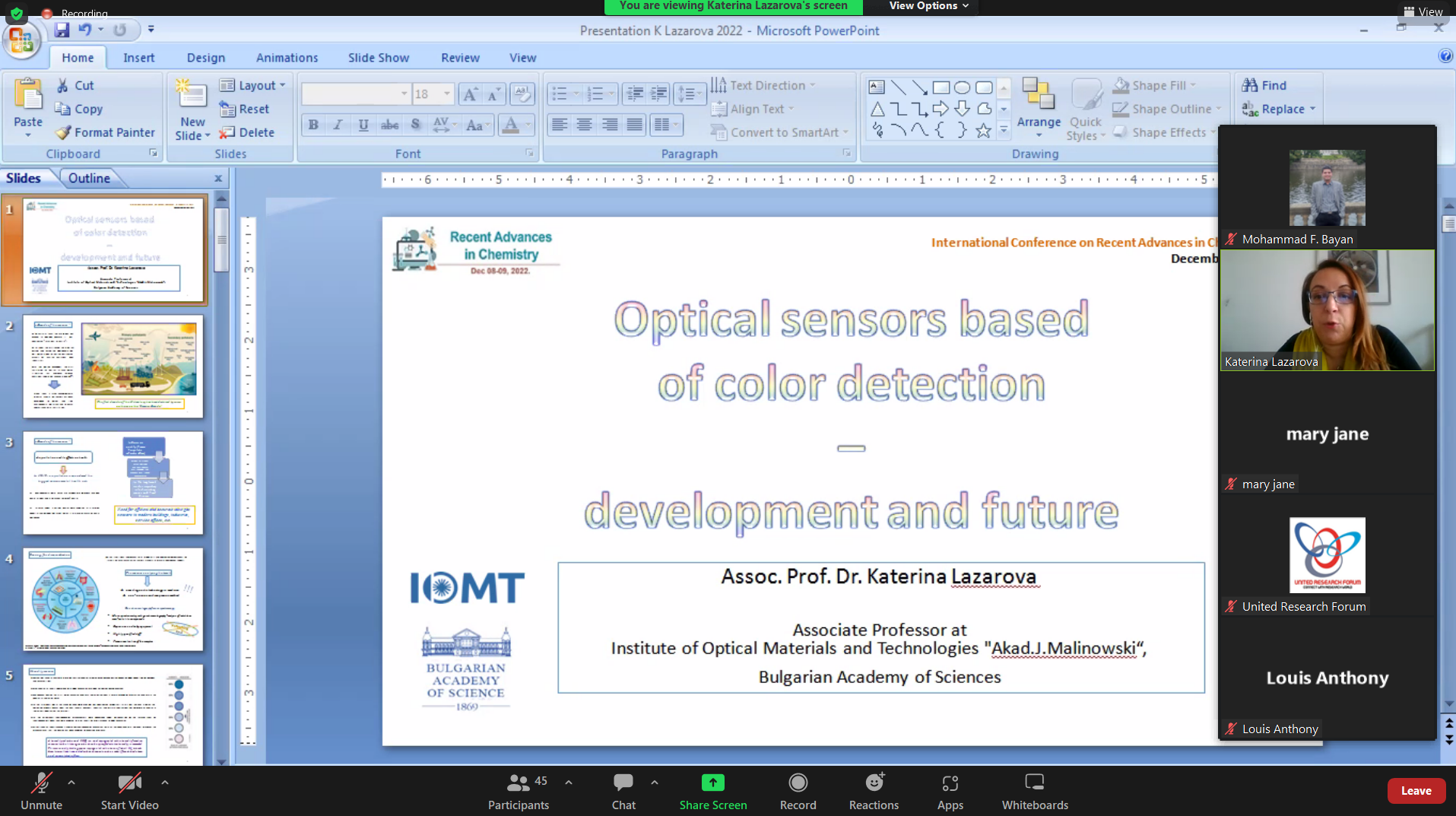Open the Zoom Reactions icon

tap(874, 790)
